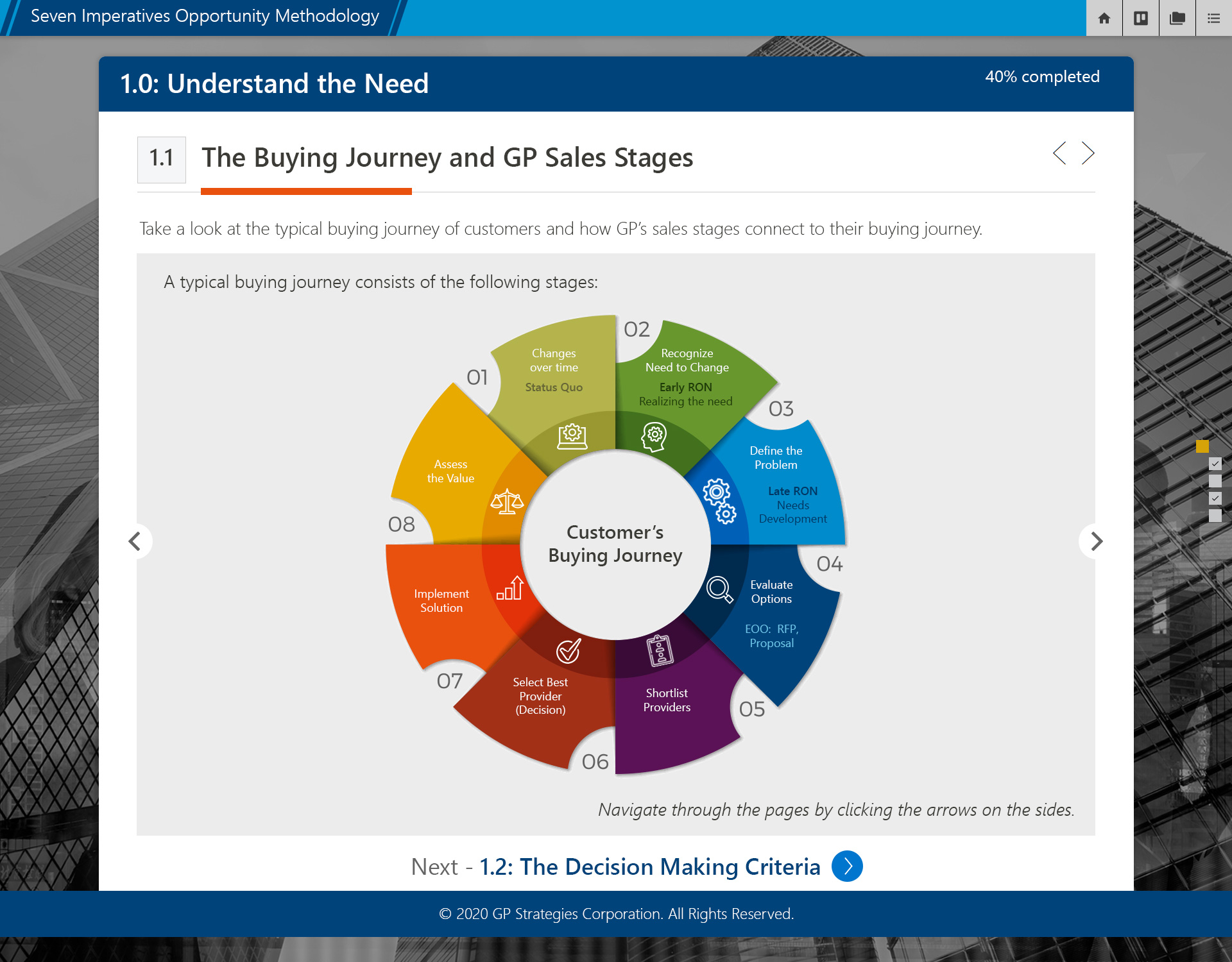Image resolution: width=1232 pixels, height=962 pixels.
Task: Open the stacked folders resources icon
Action: click(1177, 18)
